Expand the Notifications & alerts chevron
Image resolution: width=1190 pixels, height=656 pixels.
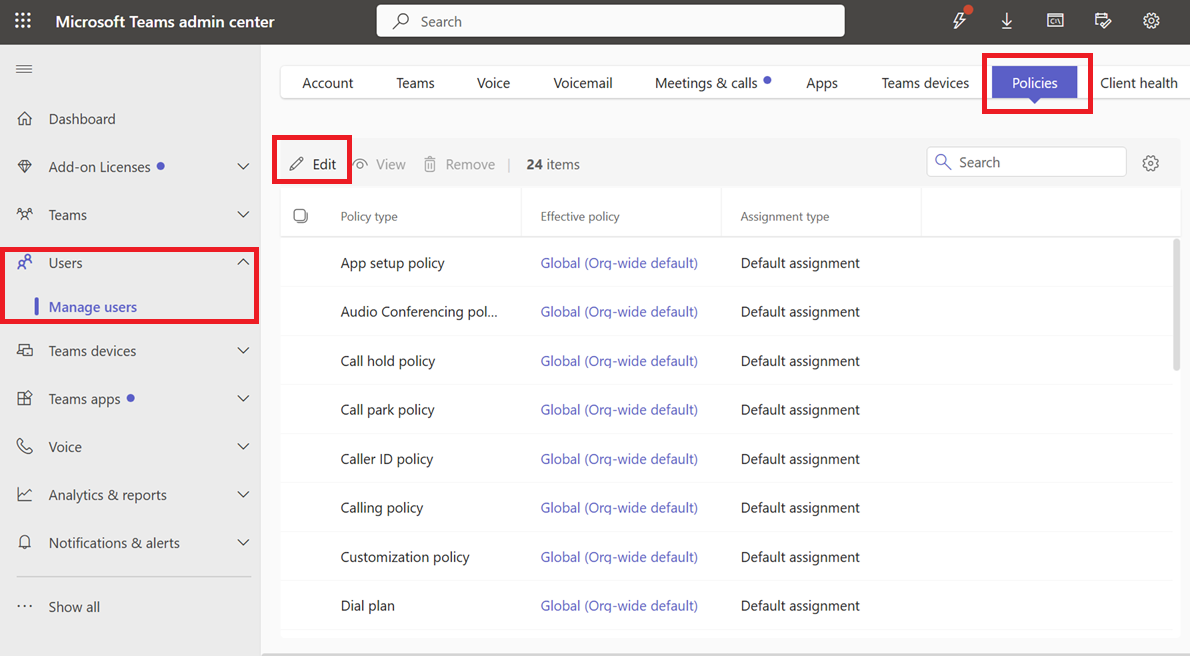click(x=243, y=542)
